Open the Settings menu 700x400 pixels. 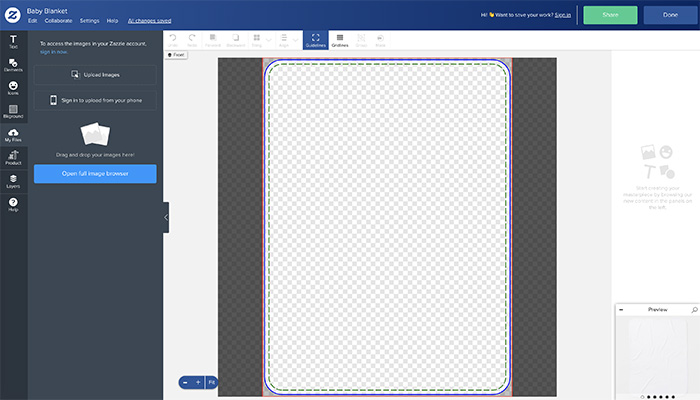[89, 20]
